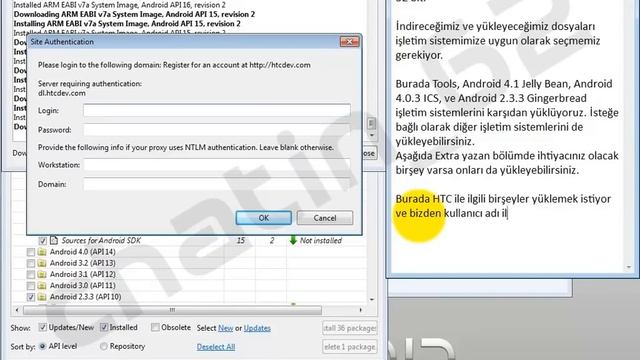Click the text cursor after 'kullanıcı adı il'

(x=507, y=213)
